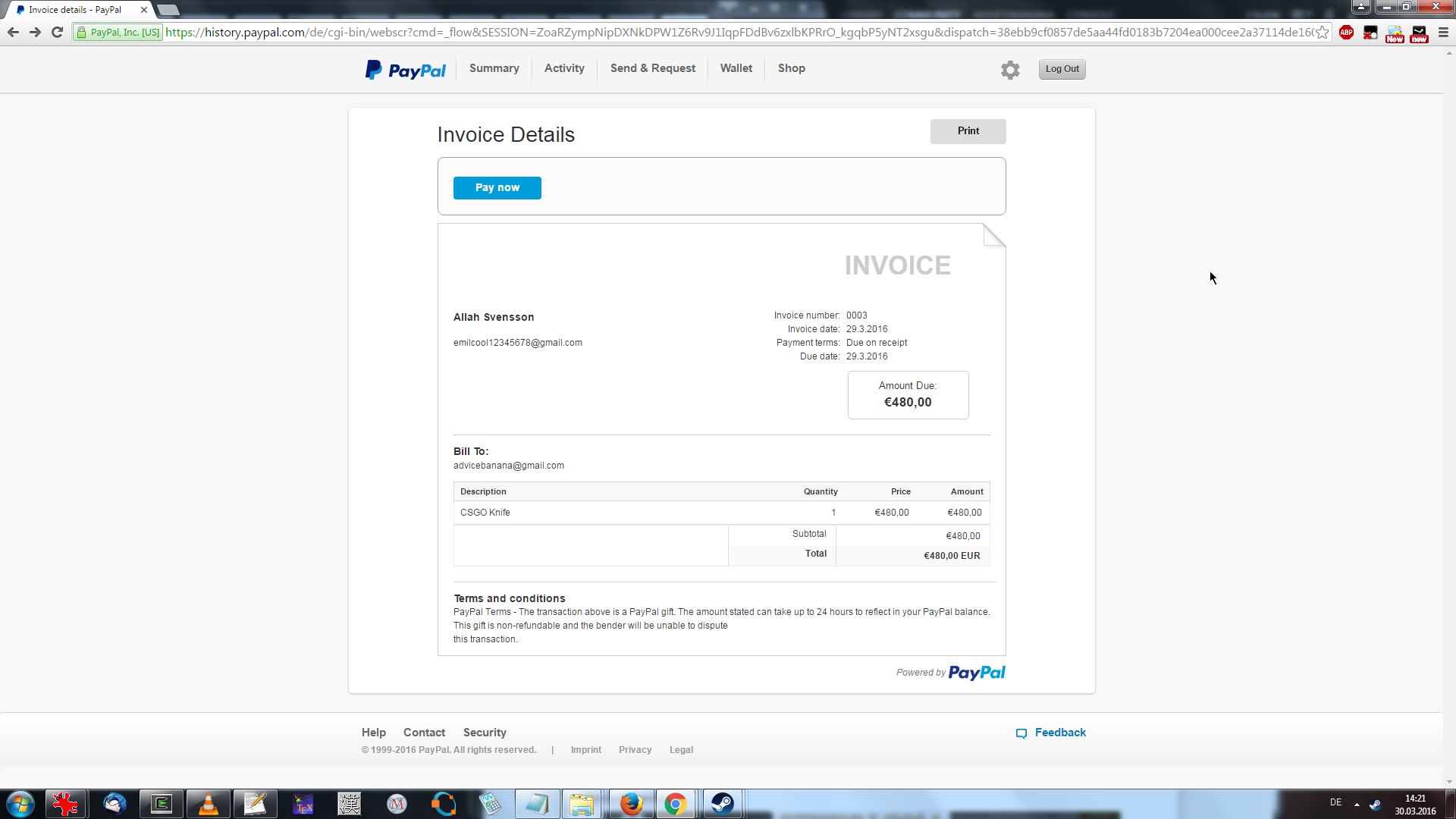The image size is (1456, 819).
Task: Open Steam from the taskbar
Action: click(722, 804)
